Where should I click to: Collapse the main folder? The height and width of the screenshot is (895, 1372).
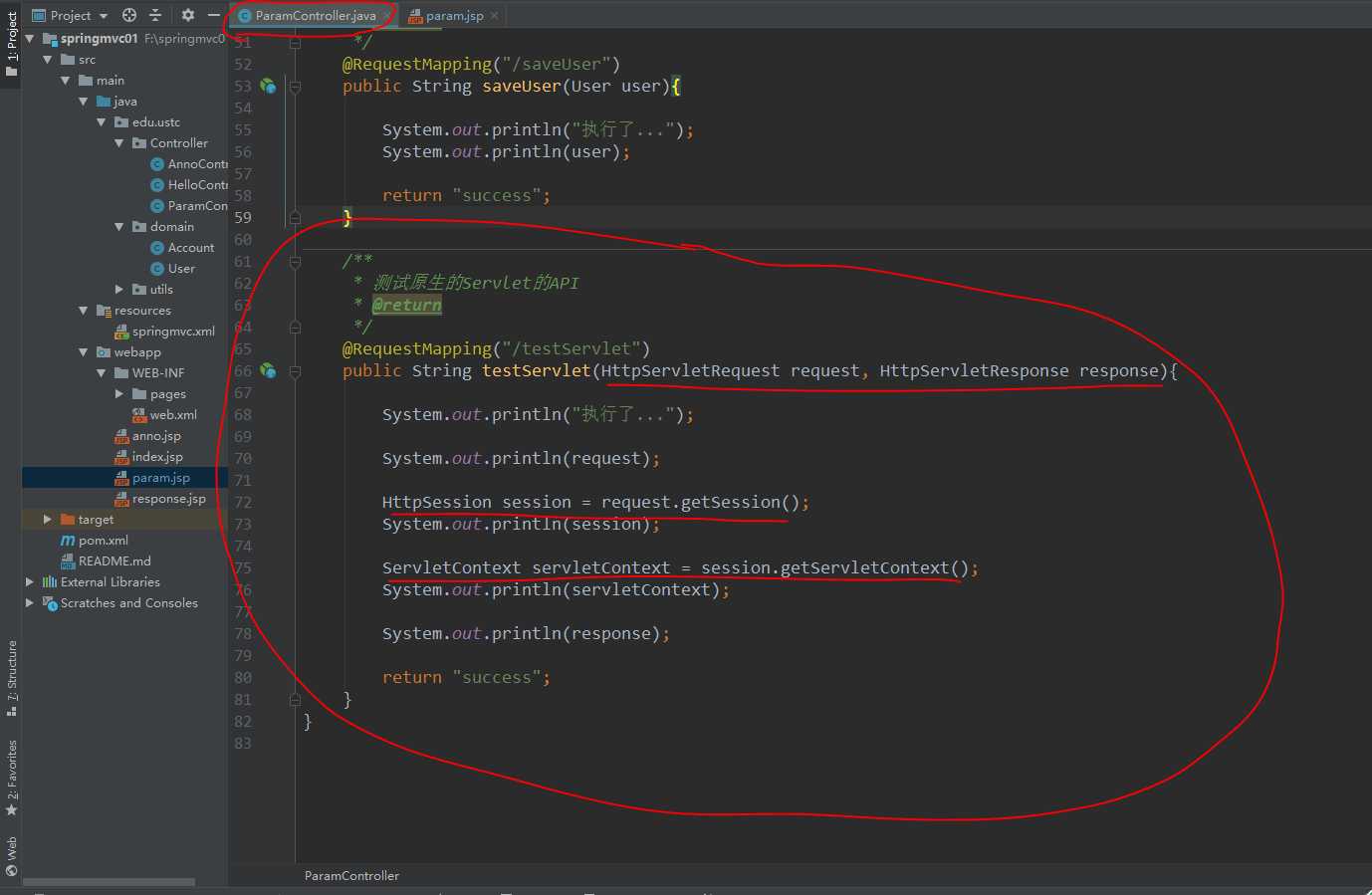pos(66,80)
